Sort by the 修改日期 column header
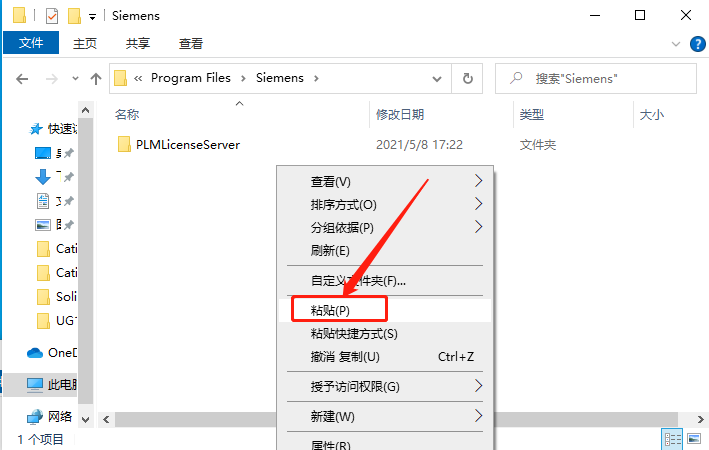Viewport: 709px width, 450px height. click(x=400, y=114)
